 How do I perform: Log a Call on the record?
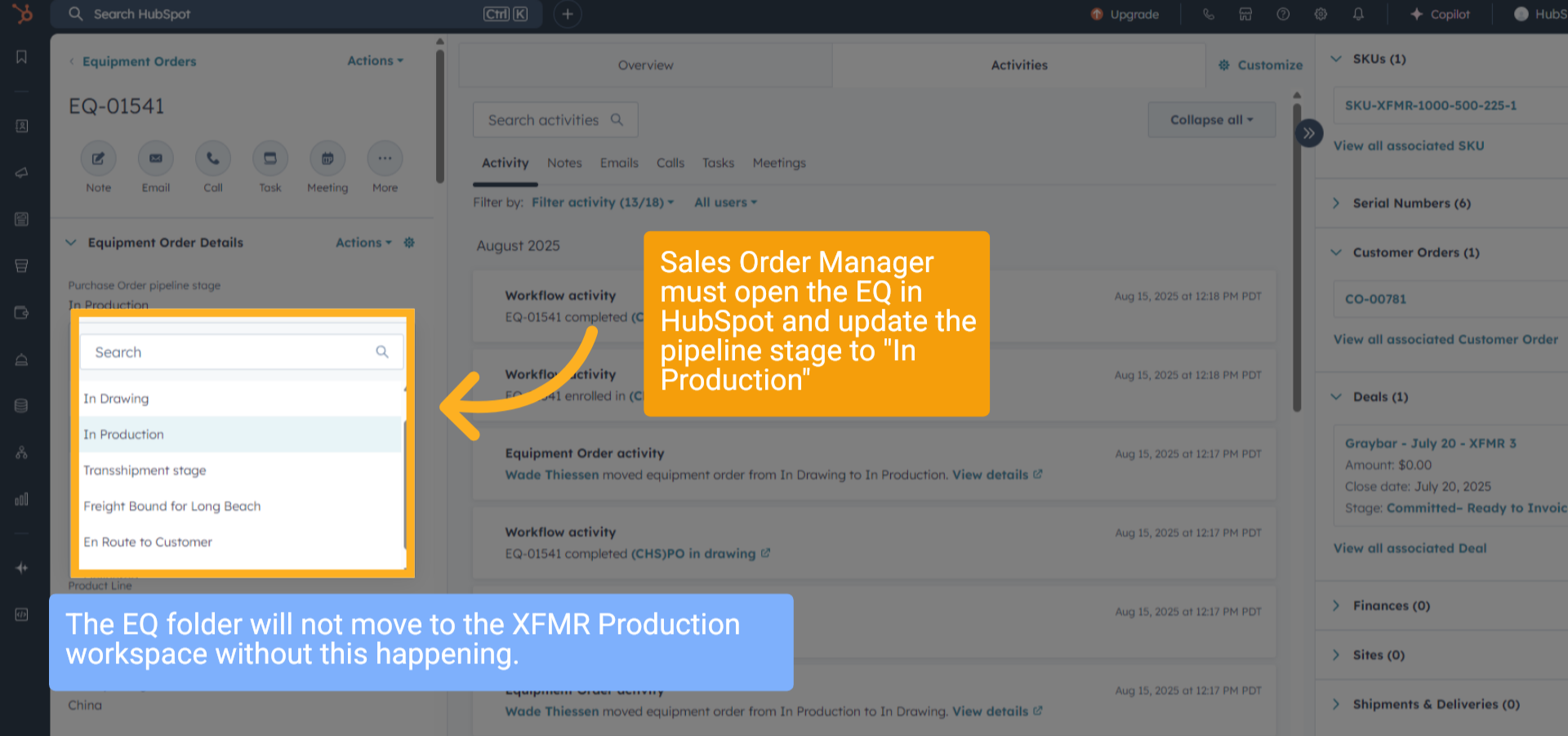(212, 158)
